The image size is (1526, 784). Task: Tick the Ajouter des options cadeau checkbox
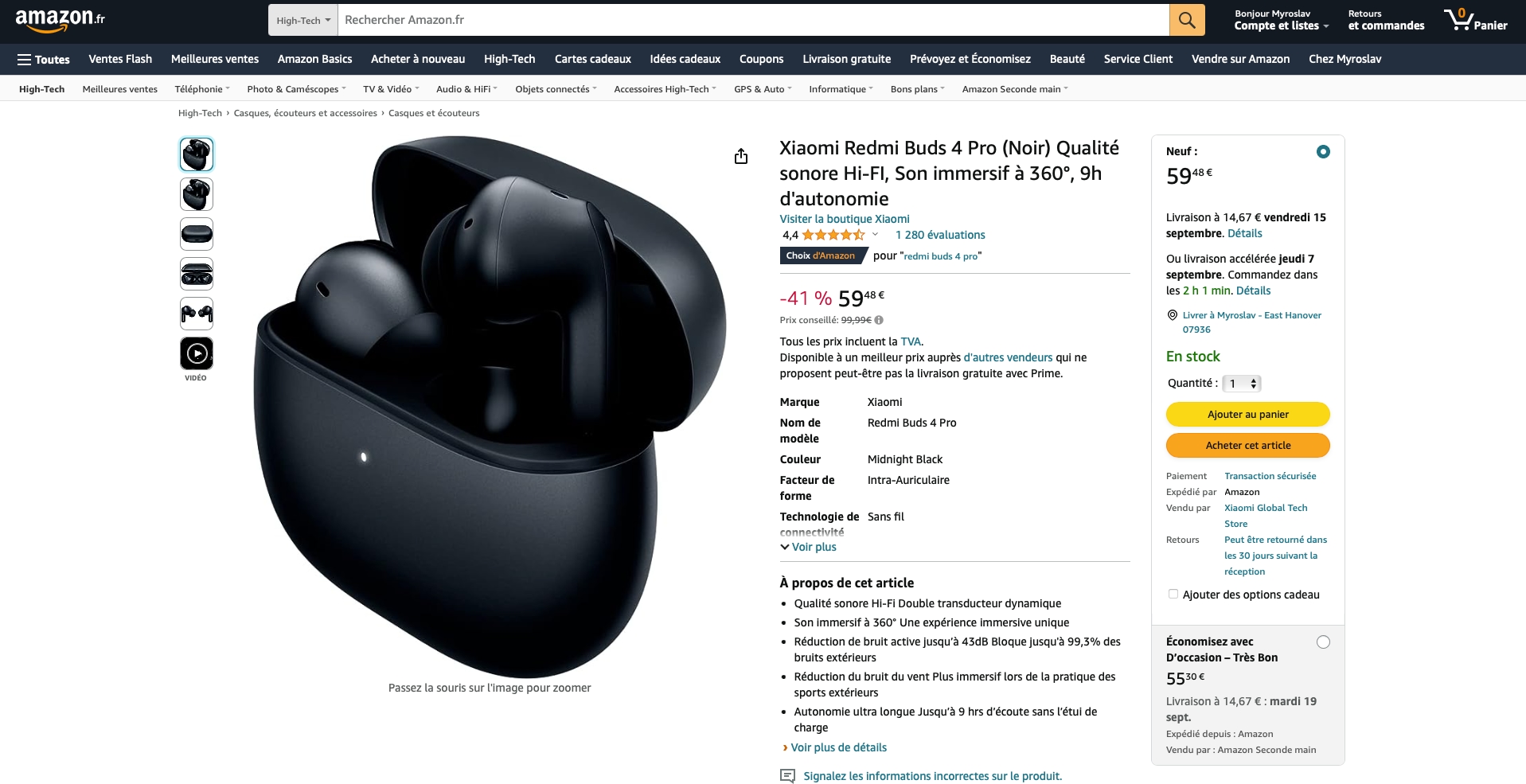1173,594
